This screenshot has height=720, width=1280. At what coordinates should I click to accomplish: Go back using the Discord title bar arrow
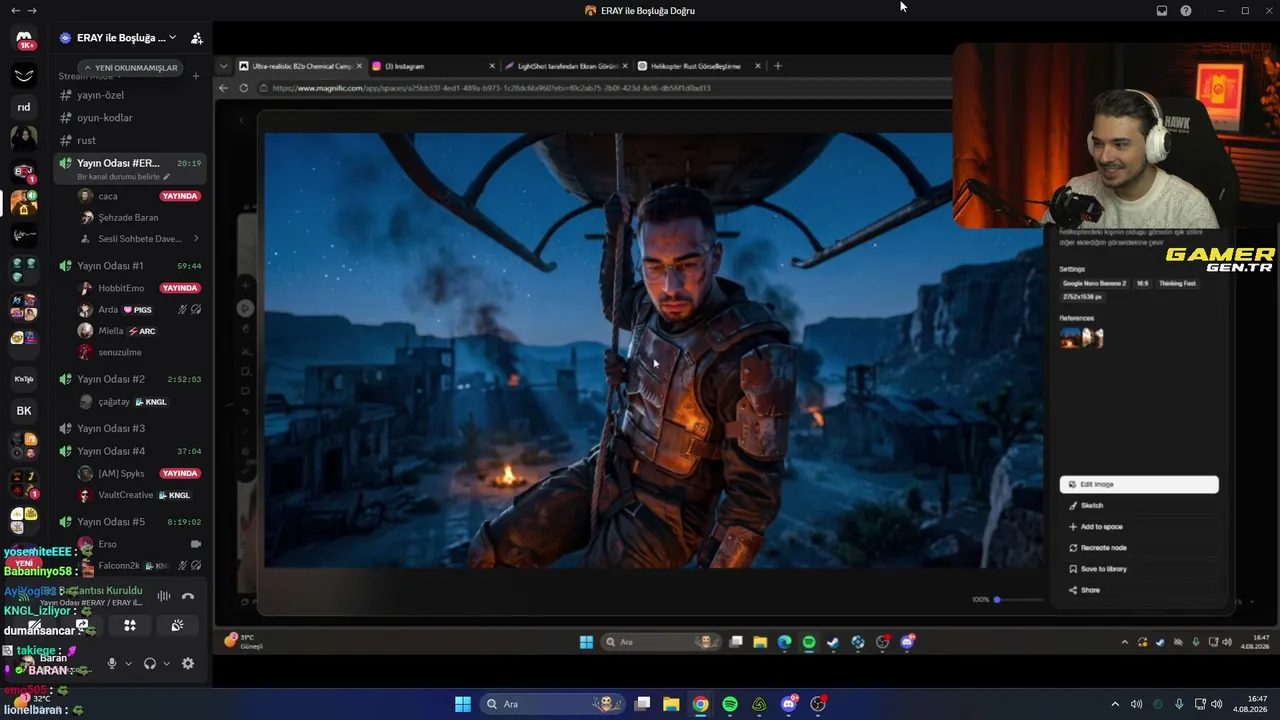[x=15, y=11]
